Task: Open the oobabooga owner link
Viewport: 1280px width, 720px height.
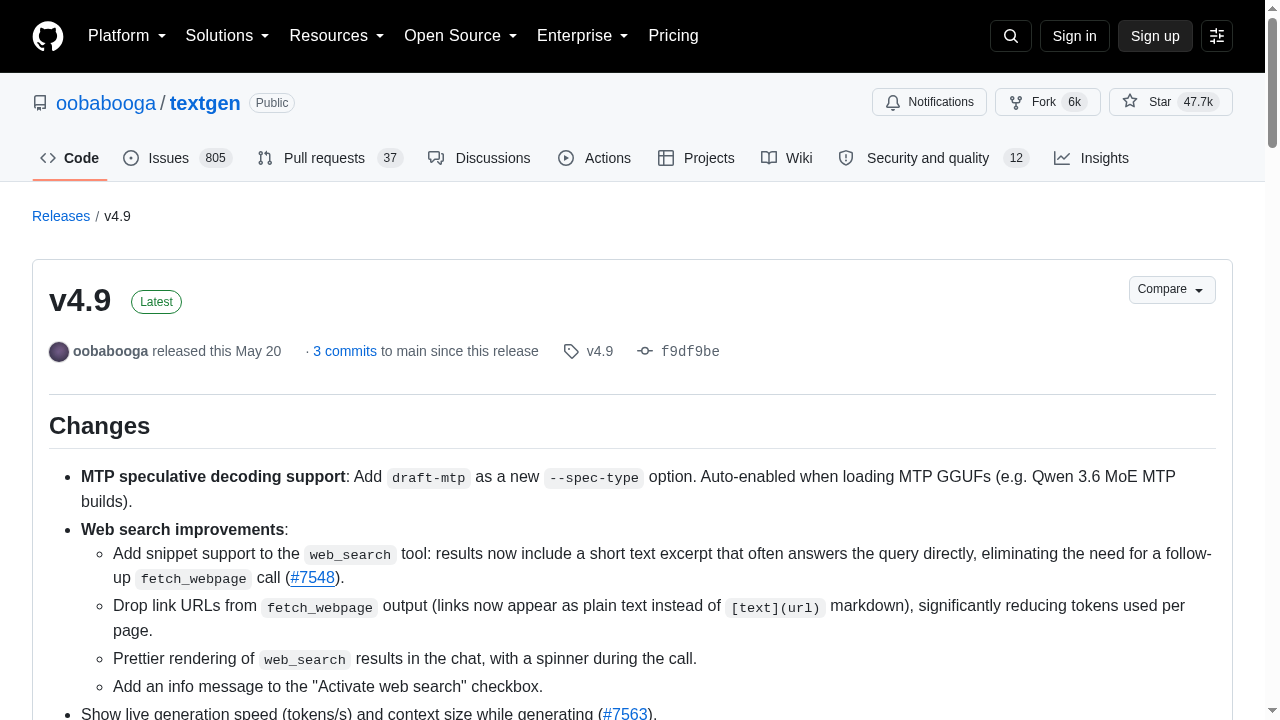Action: tap(106, 103)
